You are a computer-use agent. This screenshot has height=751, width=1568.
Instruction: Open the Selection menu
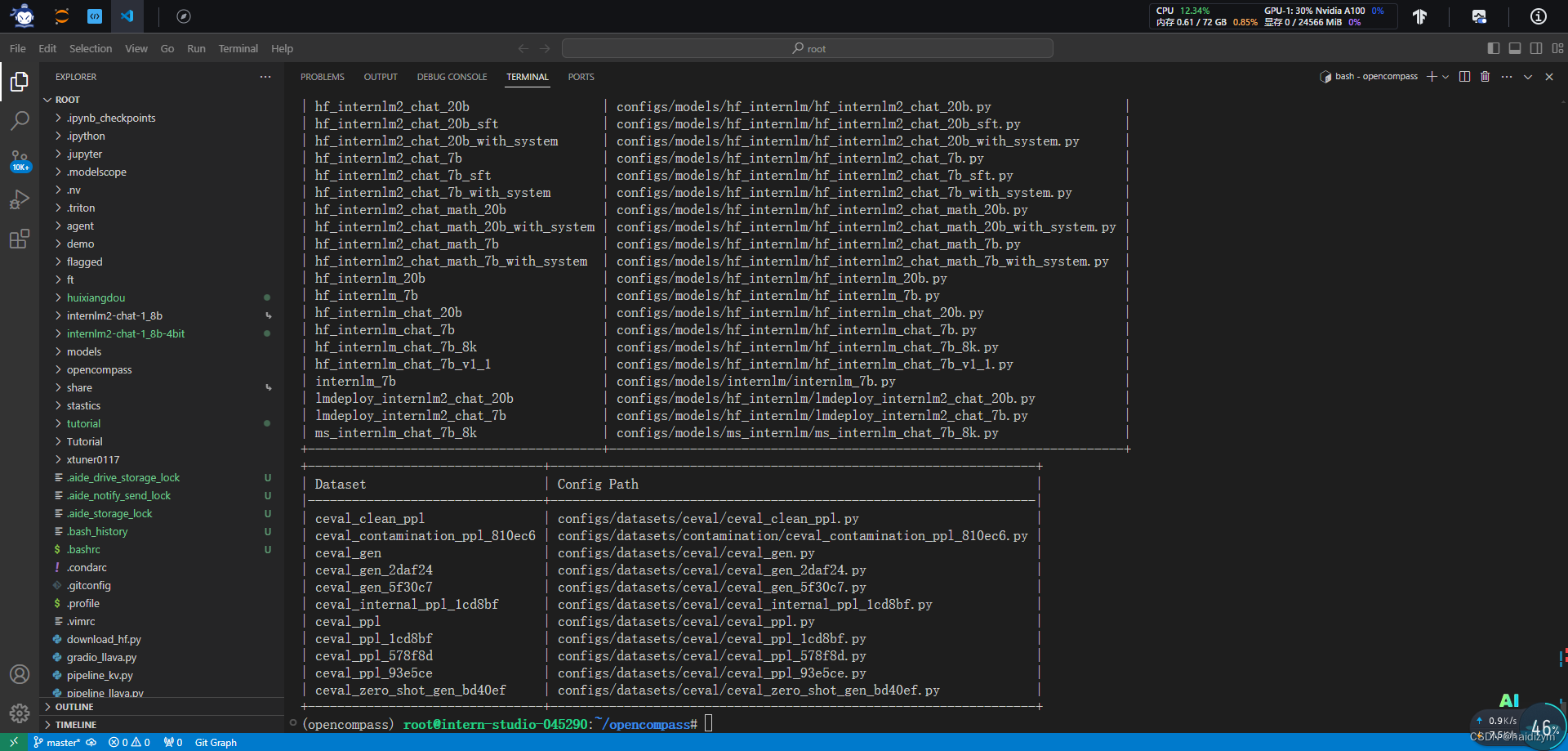(91, 49)
